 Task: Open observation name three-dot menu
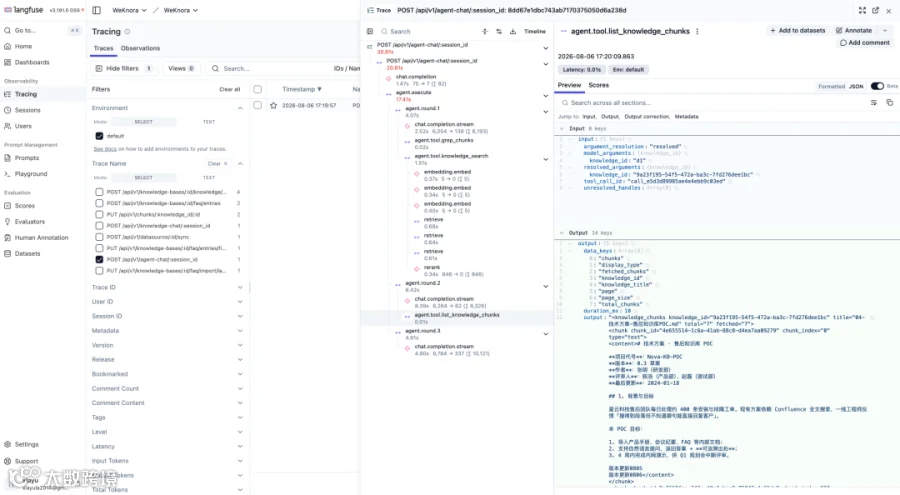[x=697, y=32]
